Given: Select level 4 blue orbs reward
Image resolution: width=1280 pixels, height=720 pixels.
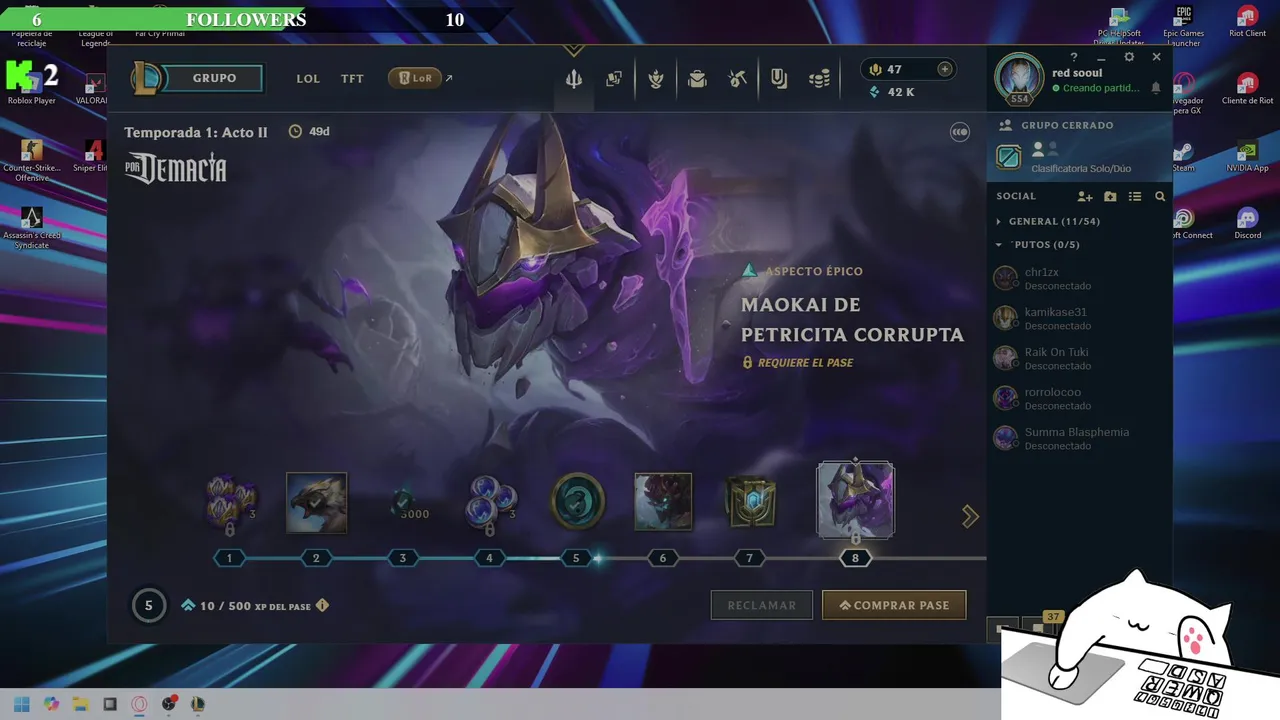Looking at the screenshot, I should click(491, 503).
